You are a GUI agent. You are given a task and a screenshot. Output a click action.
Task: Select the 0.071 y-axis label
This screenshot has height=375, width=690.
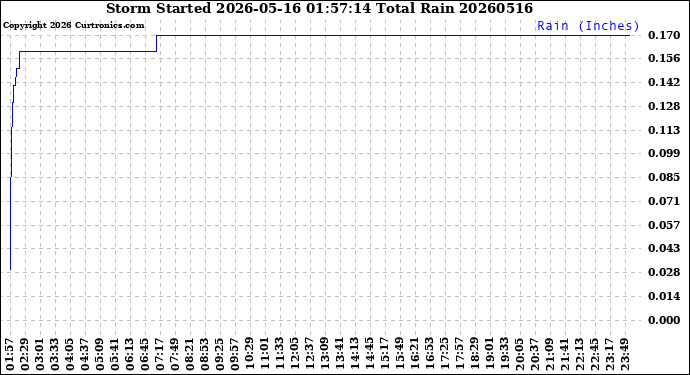point(664,201)
